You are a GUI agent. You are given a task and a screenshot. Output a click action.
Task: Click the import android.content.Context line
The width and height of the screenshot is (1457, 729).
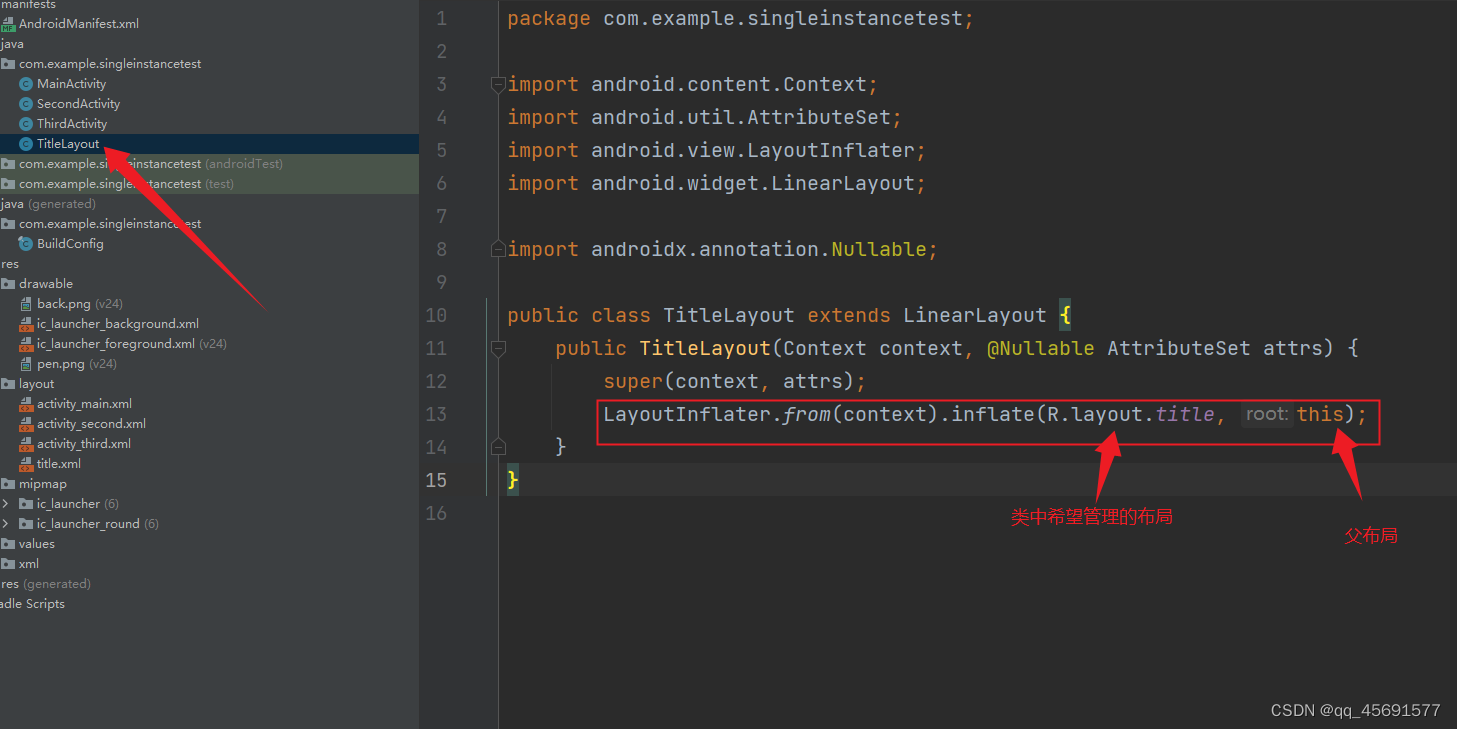[692, 84]
